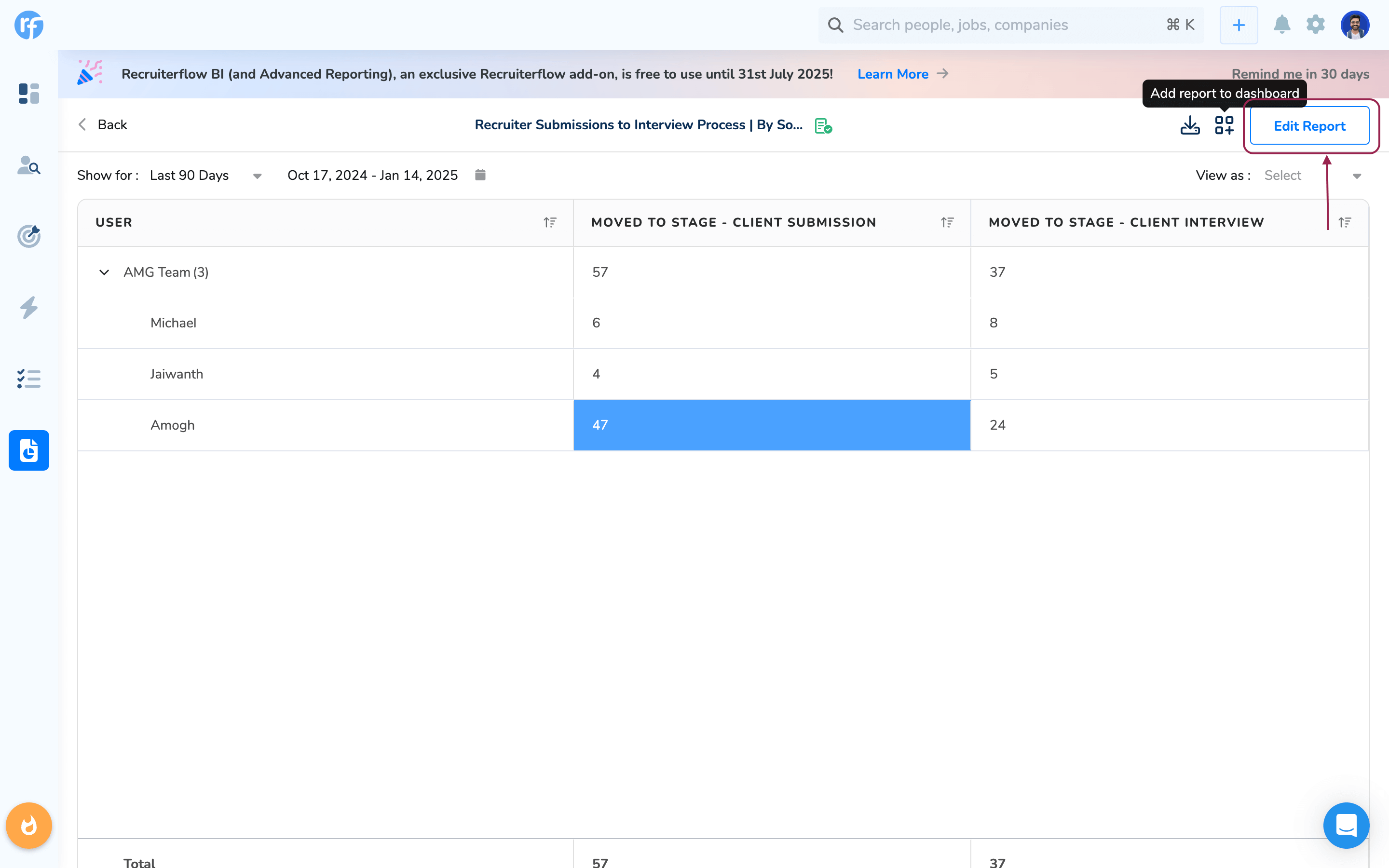Click the download report icon
Image resolution: width=1389 pixels, height=868 pixels.
pos(1190,125)
